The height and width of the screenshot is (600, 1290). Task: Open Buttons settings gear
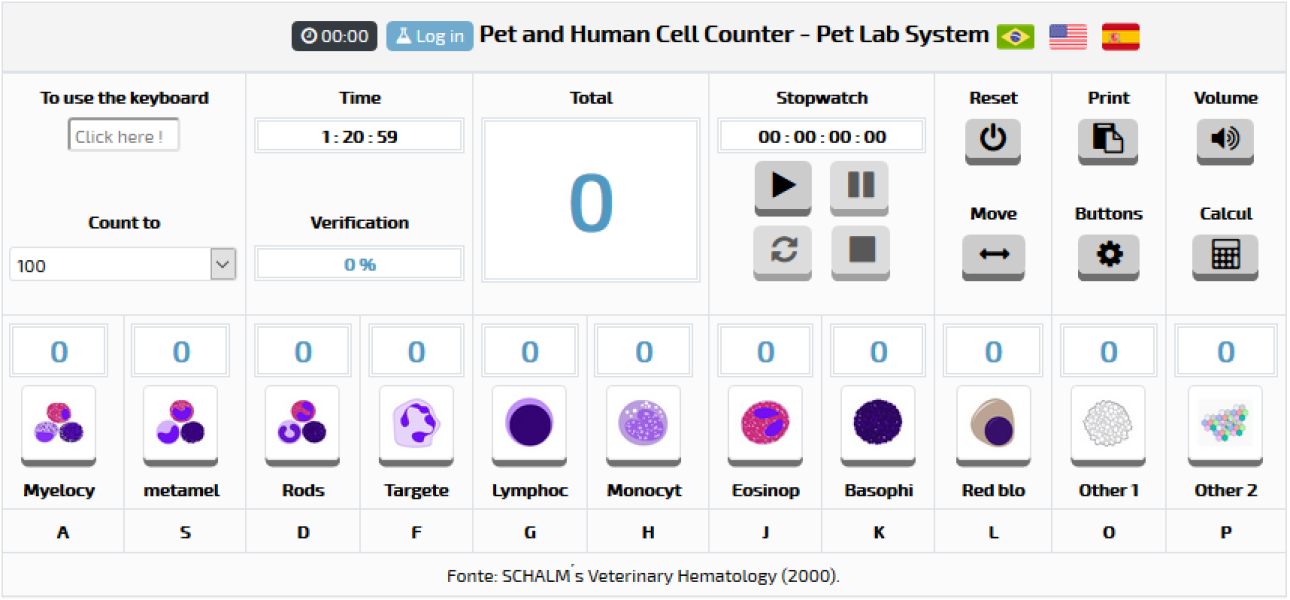tap(1108, 255)
